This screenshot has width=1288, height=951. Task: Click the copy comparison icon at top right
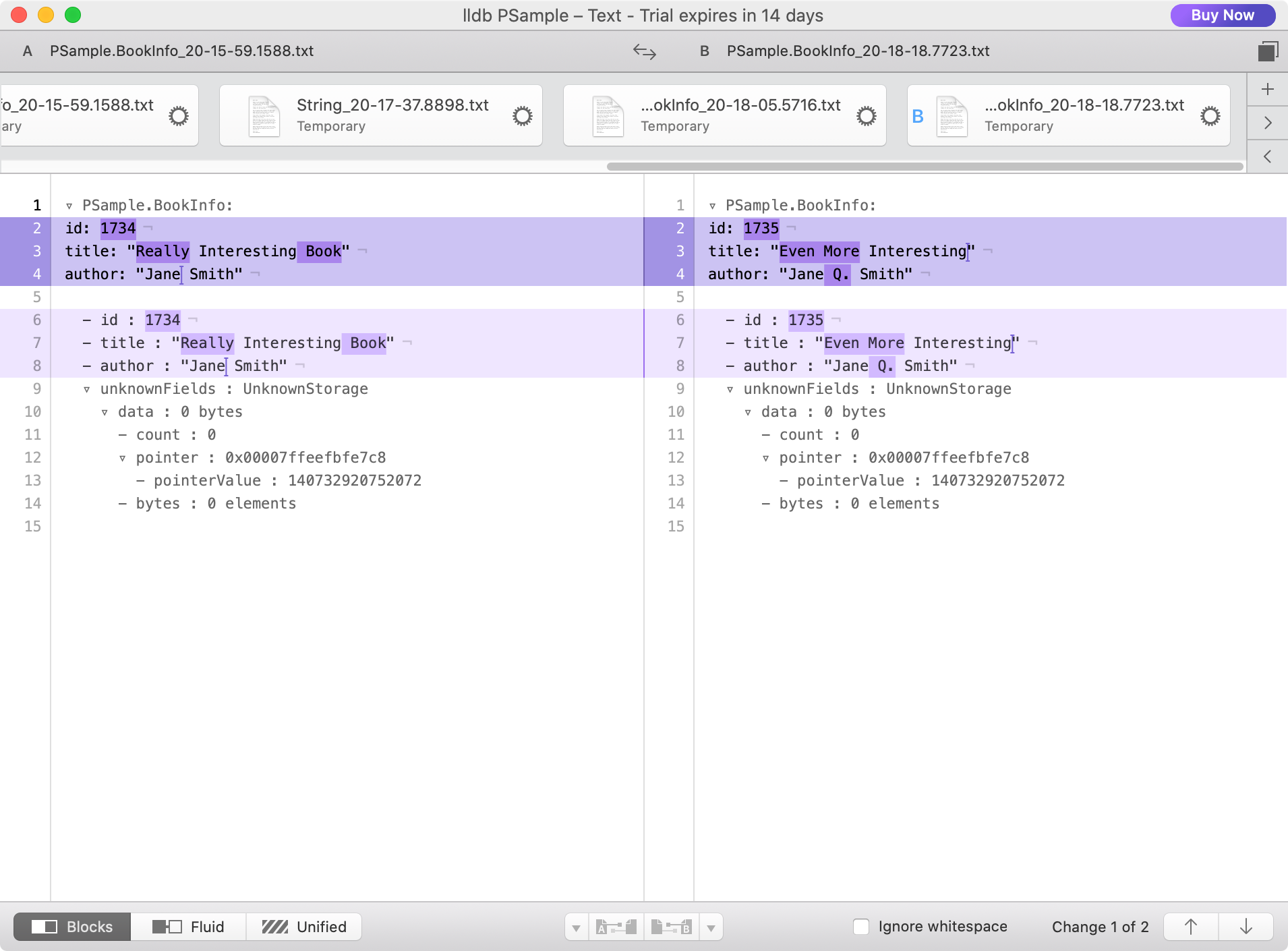pyautogui.click(x=1268, y=51)
